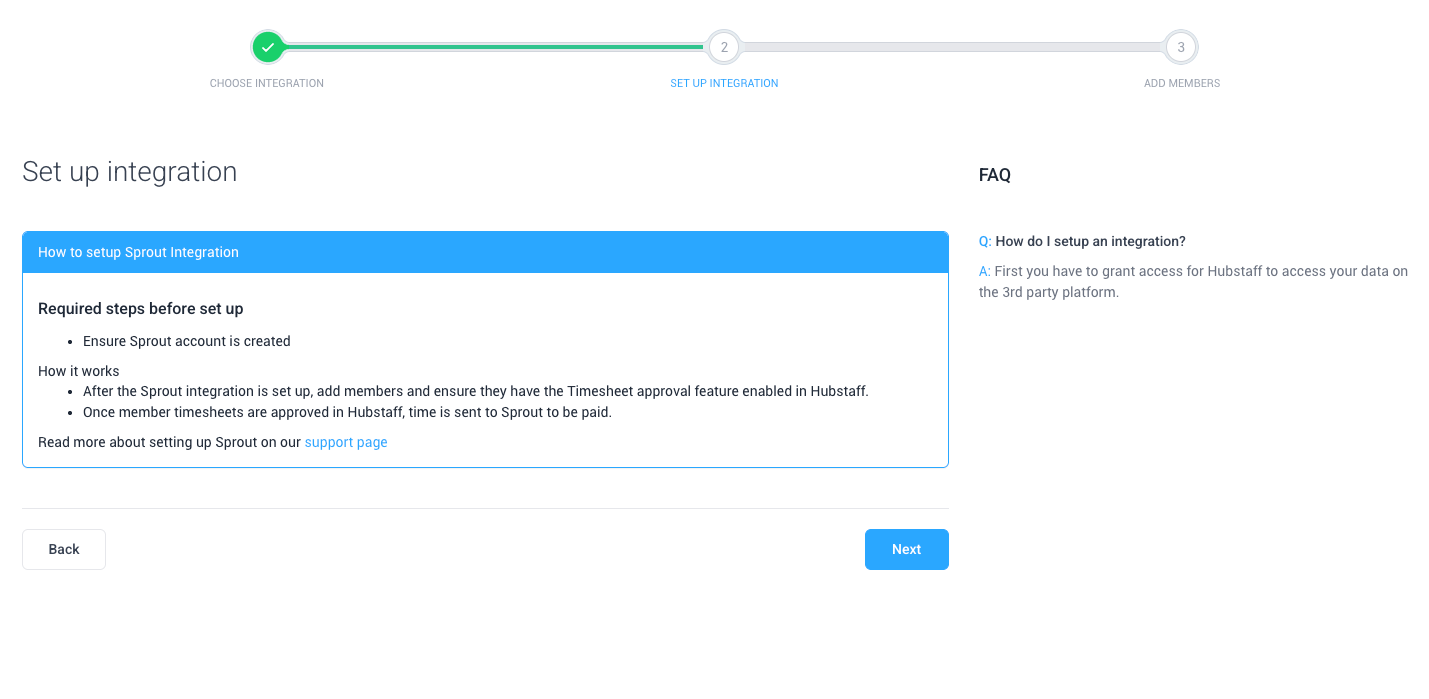Click the step 3 circle indicator

[1181, 47]
